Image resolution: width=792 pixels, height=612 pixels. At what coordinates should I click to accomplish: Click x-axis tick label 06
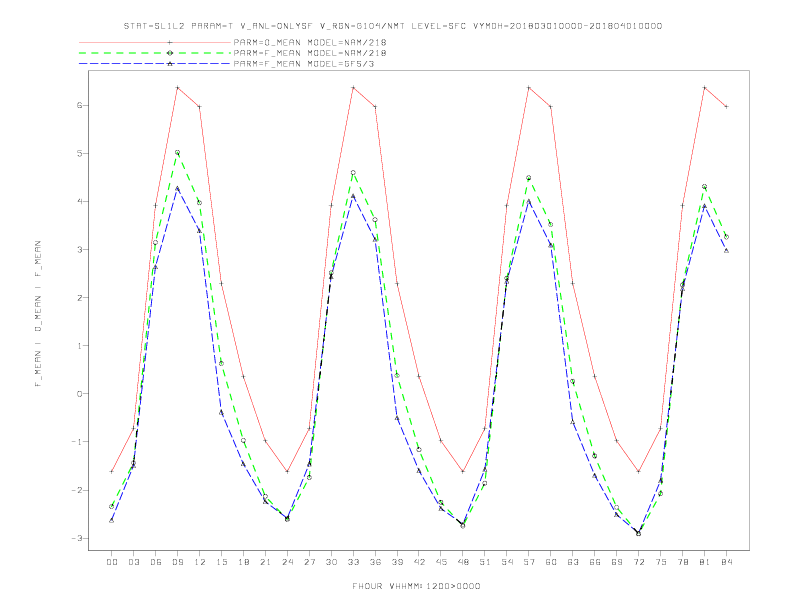point(156,562)
